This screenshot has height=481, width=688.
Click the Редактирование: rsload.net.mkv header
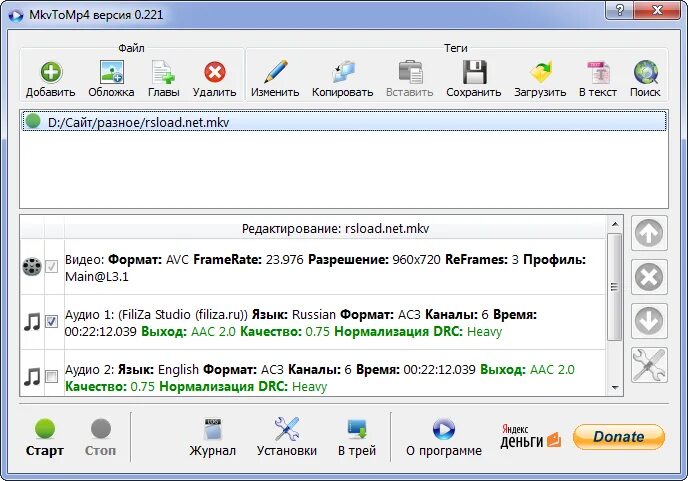tap(335, 229)
